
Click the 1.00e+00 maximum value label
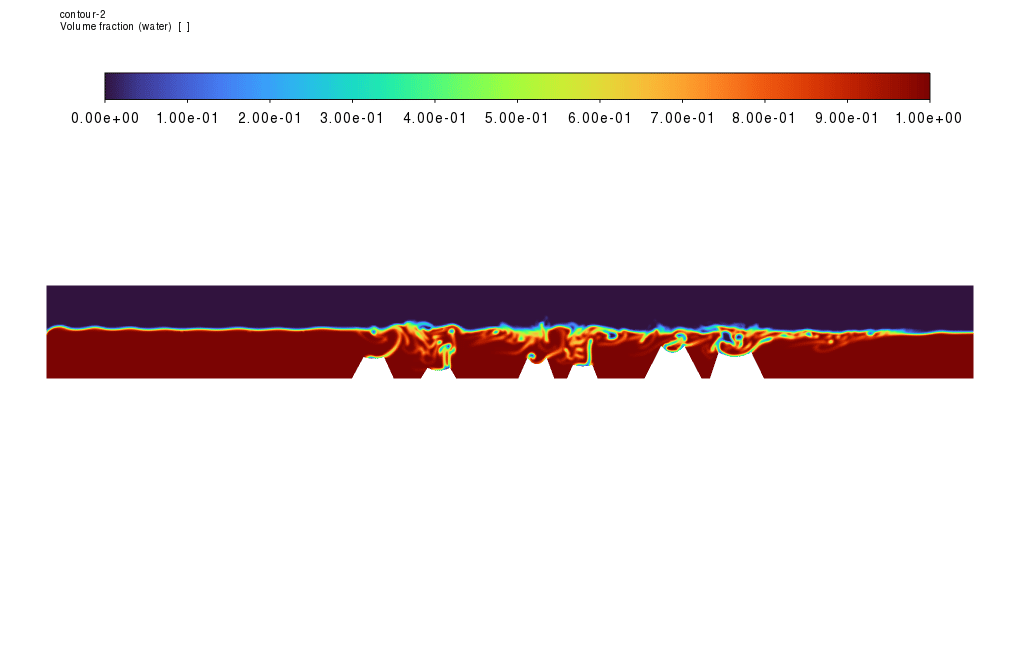pos(929,118)
